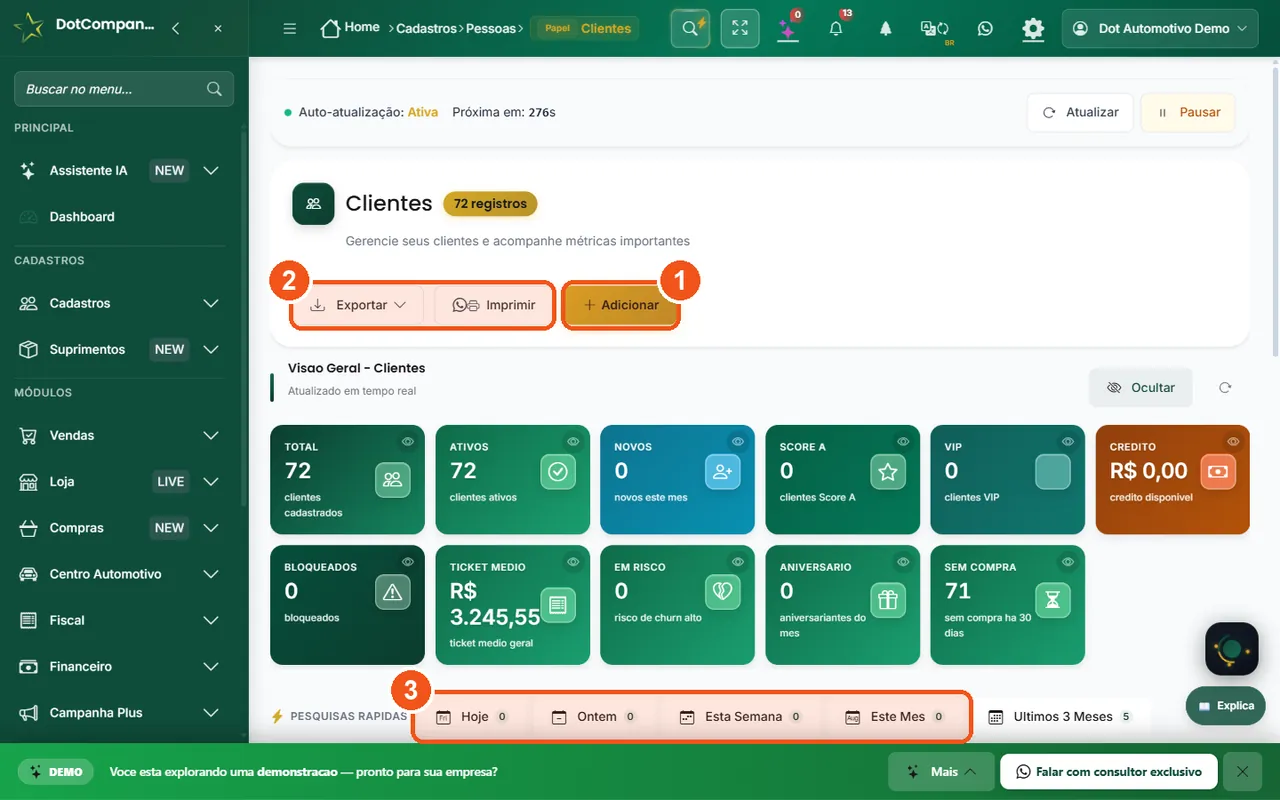Screen dimensions: 1280x800
Task: Hide the Bloqueados card eye icon
Action: [x=408, y=561]
